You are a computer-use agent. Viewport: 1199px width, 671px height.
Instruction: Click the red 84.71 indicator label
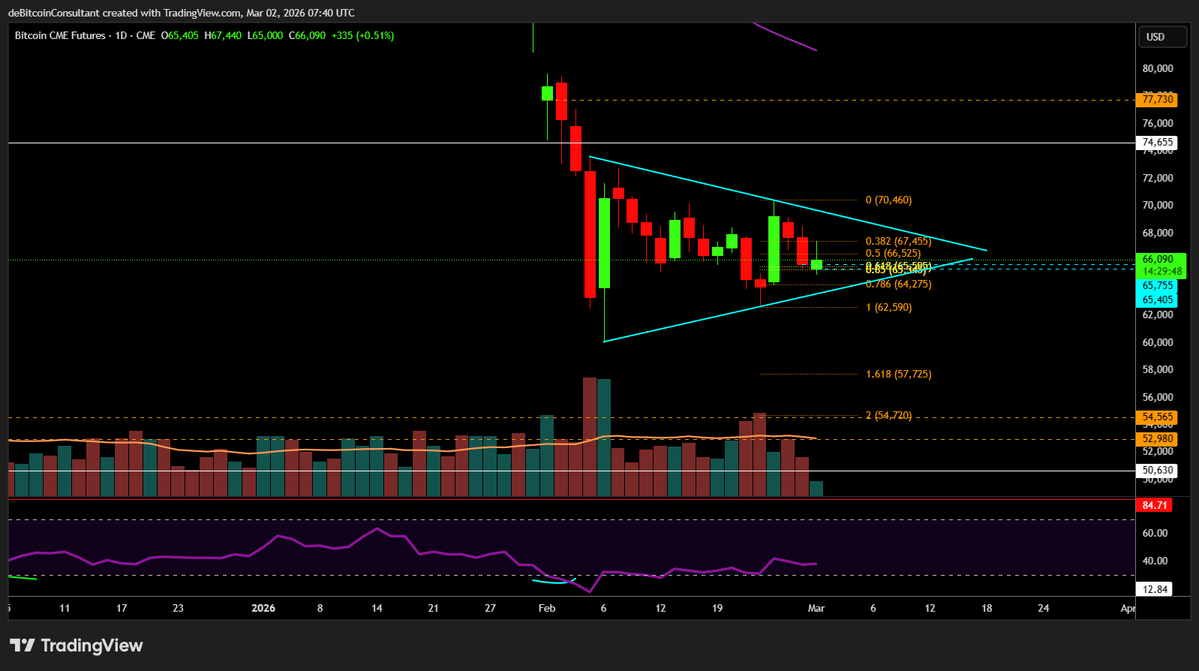[x=1155, y=505]
